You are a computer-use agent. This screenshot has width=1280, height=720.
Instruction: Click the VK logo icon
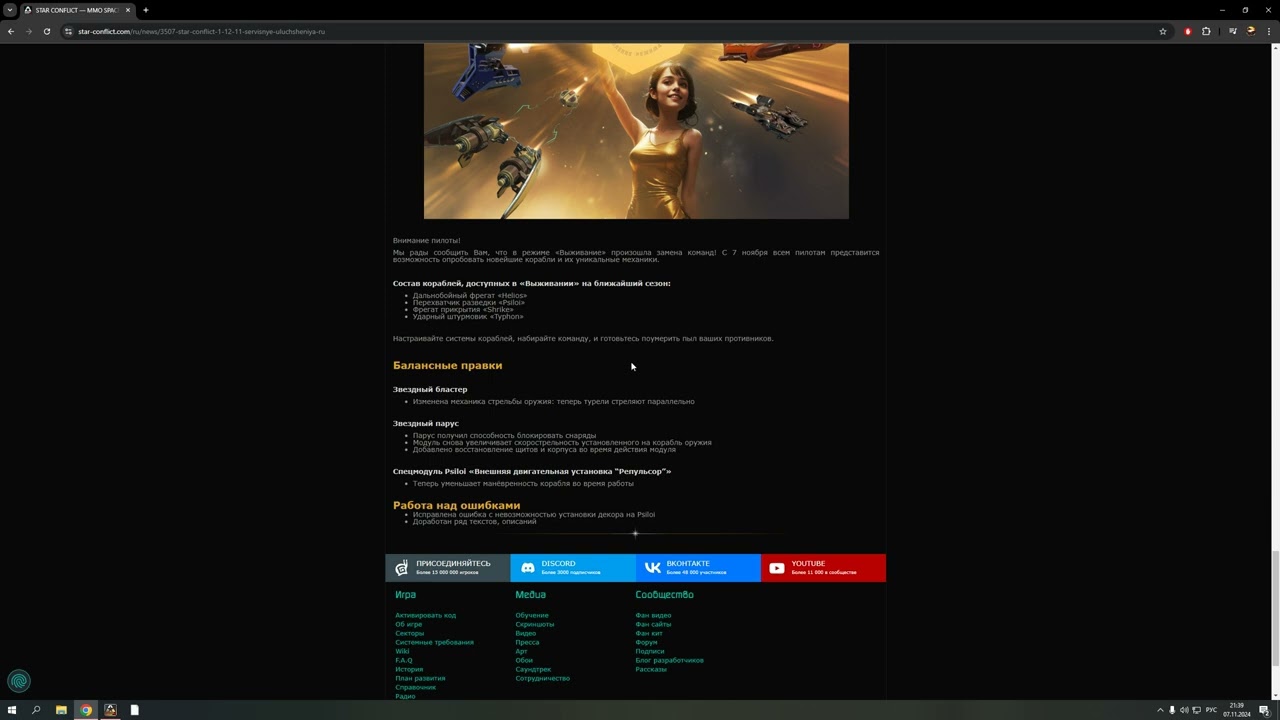pos(653,568)
